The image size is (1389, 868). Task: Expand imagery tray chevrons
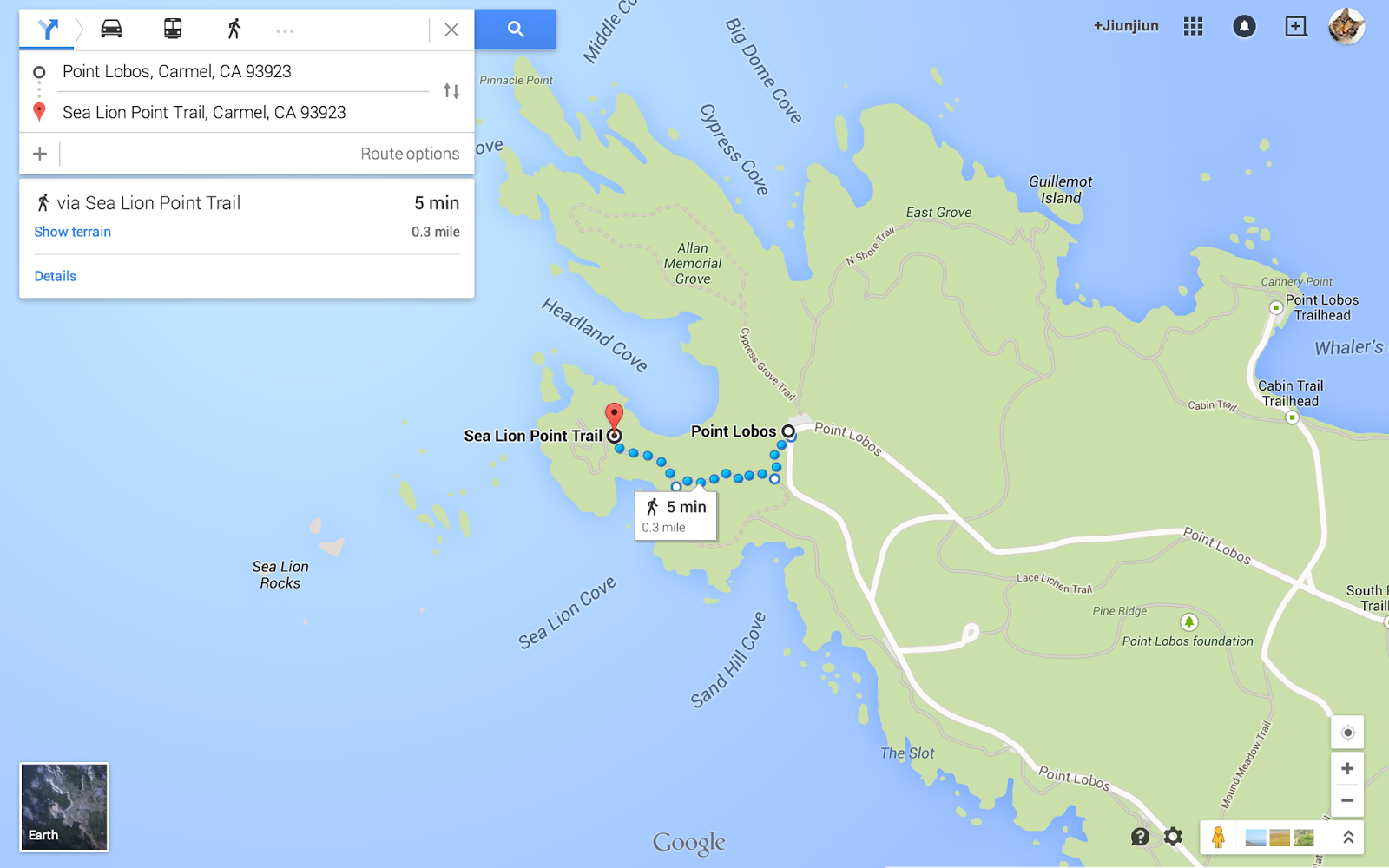[1348, 838]
